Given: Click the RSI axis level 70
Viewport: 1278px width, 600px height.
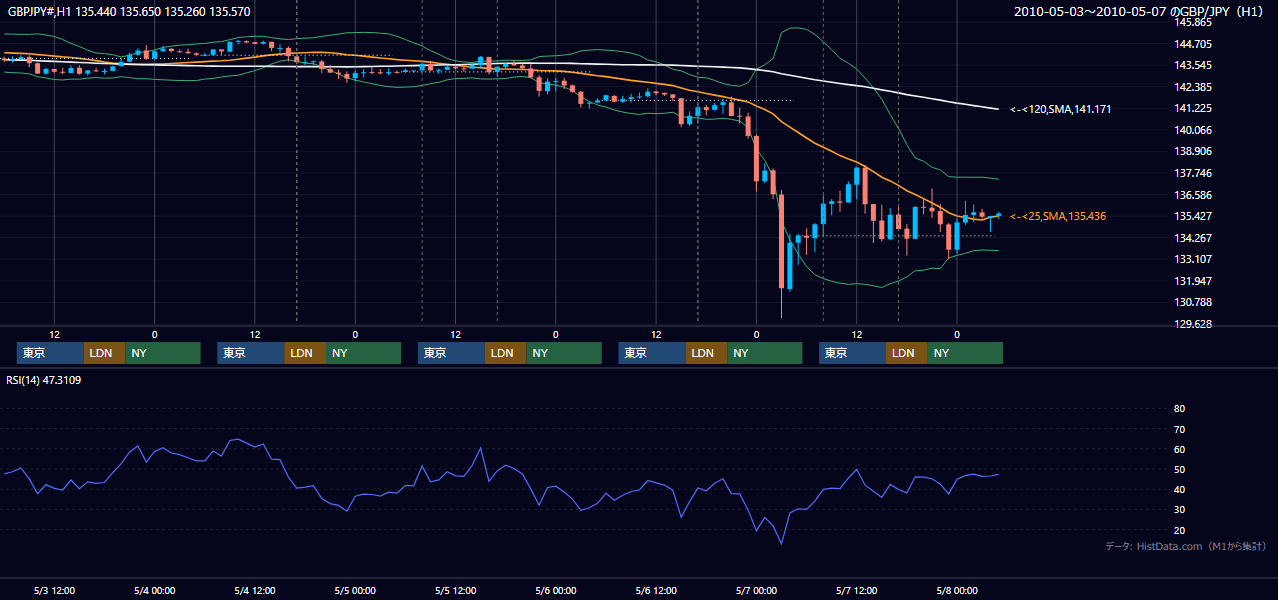Looking at the screenshot, I should click(1179, 429).
